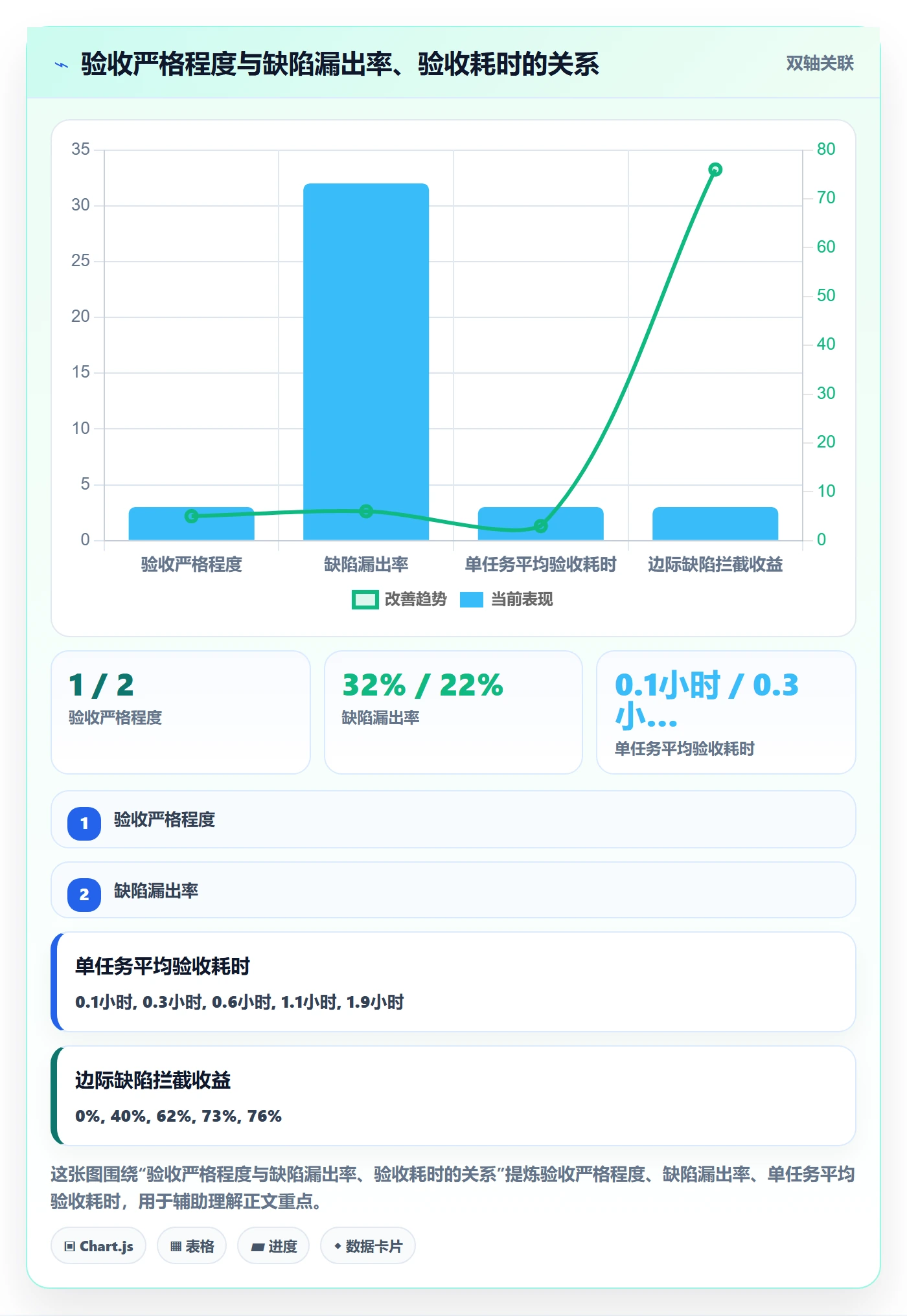Click the number 2 badge icon
The width and height of the screenshot is (907, 1316).
tap(84, 895)
